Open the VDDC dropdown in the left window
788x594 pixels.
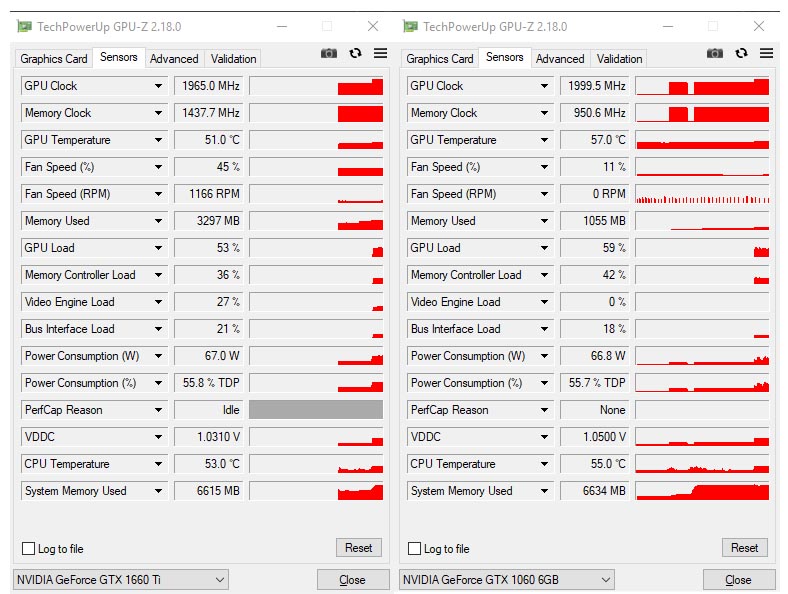158,437
